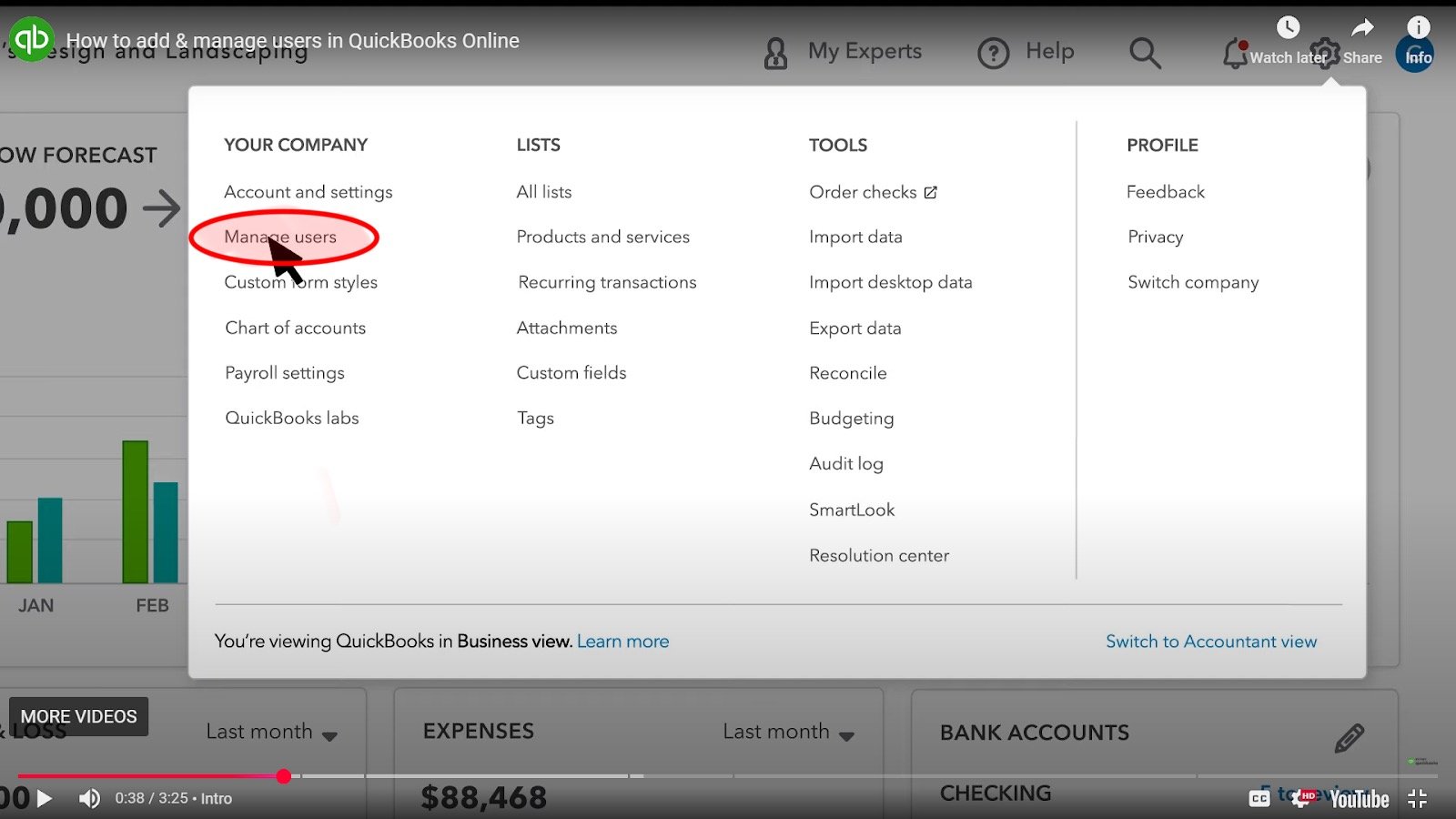The image size is (1456, 819).
Task: Seek on the video progress bar
Action: click(x=728, y=776)
